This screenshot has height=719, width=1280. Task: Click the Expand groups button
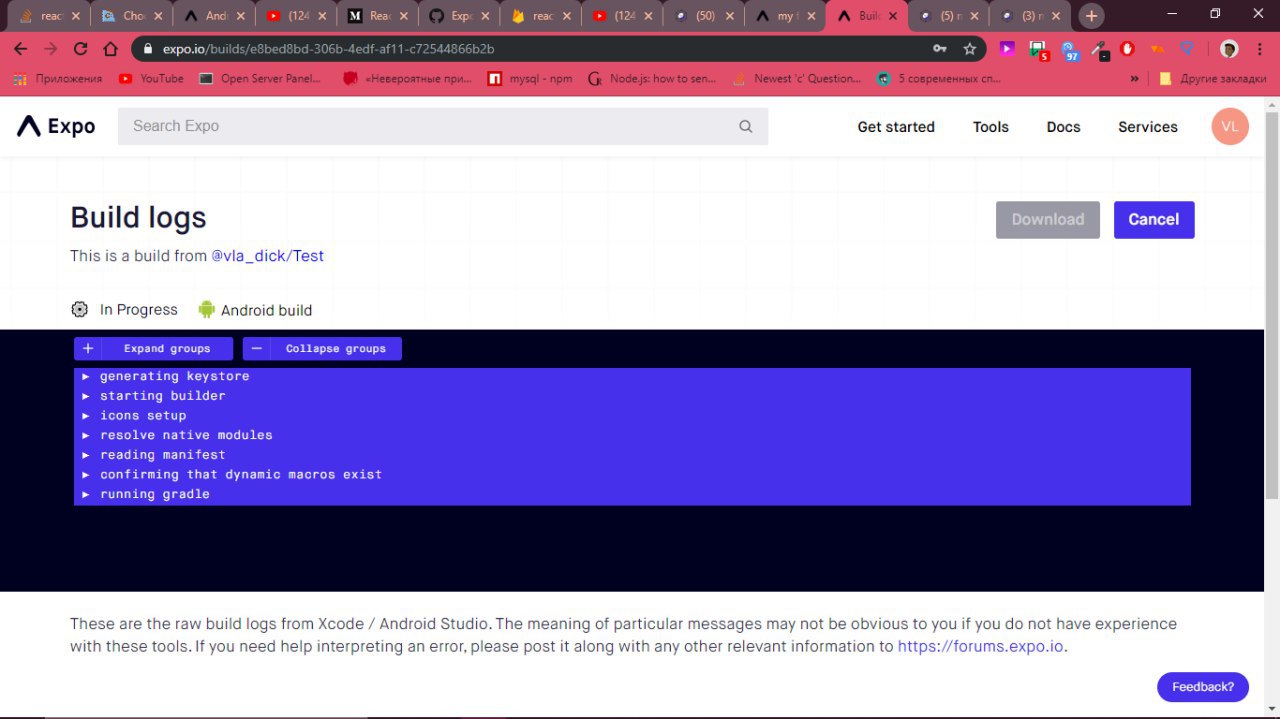(x=153, y=348)
